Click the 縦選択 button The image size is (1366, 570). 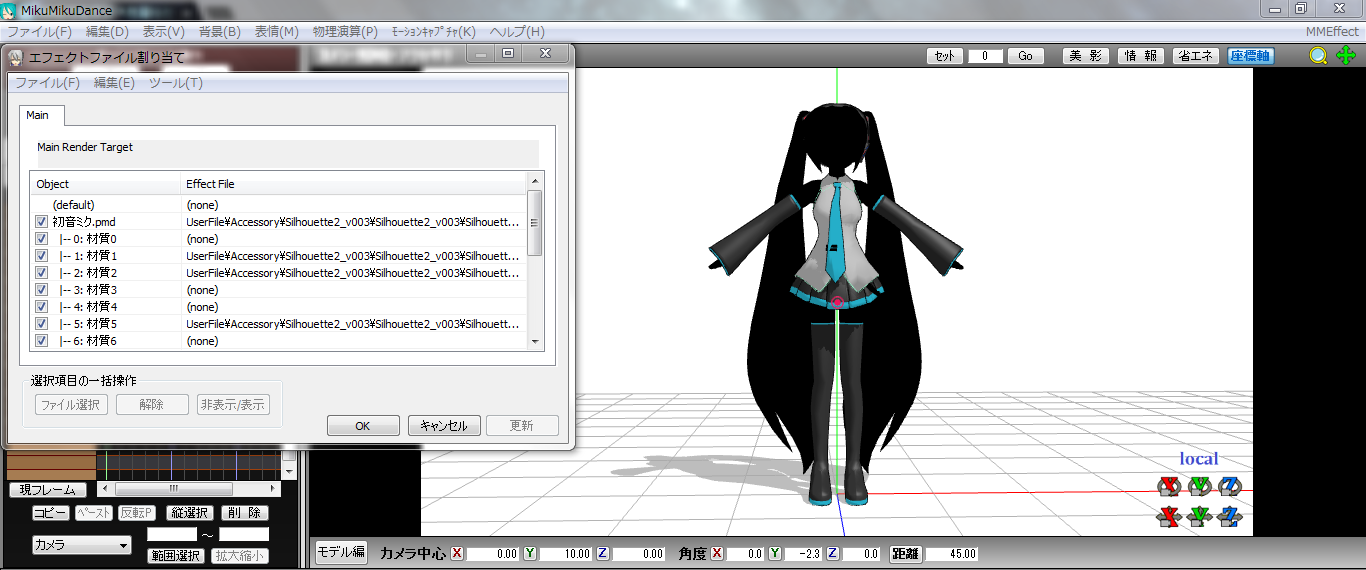[189, 513]
